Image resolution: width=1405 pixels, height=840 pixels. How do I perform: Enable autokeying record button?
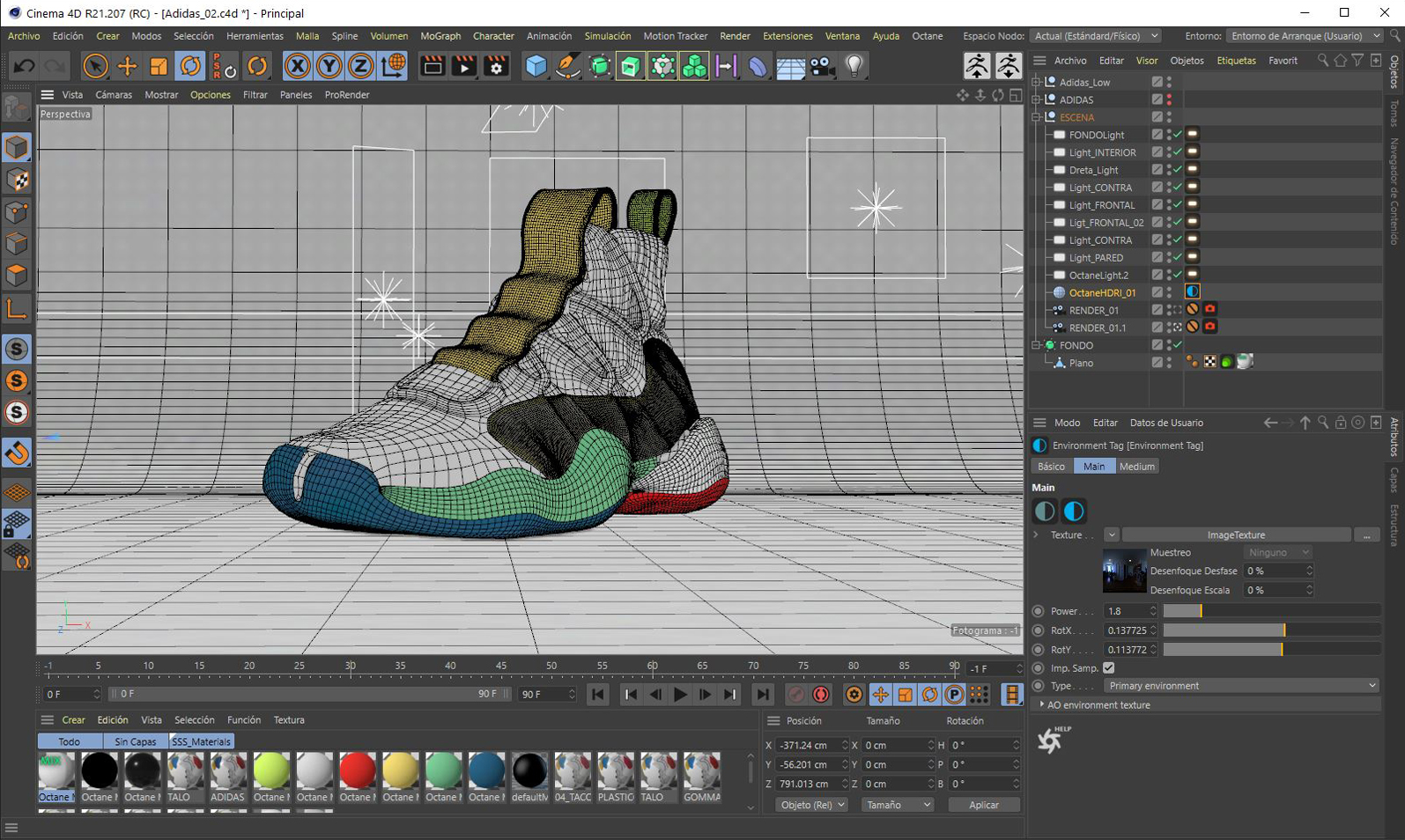coord(821,695)
